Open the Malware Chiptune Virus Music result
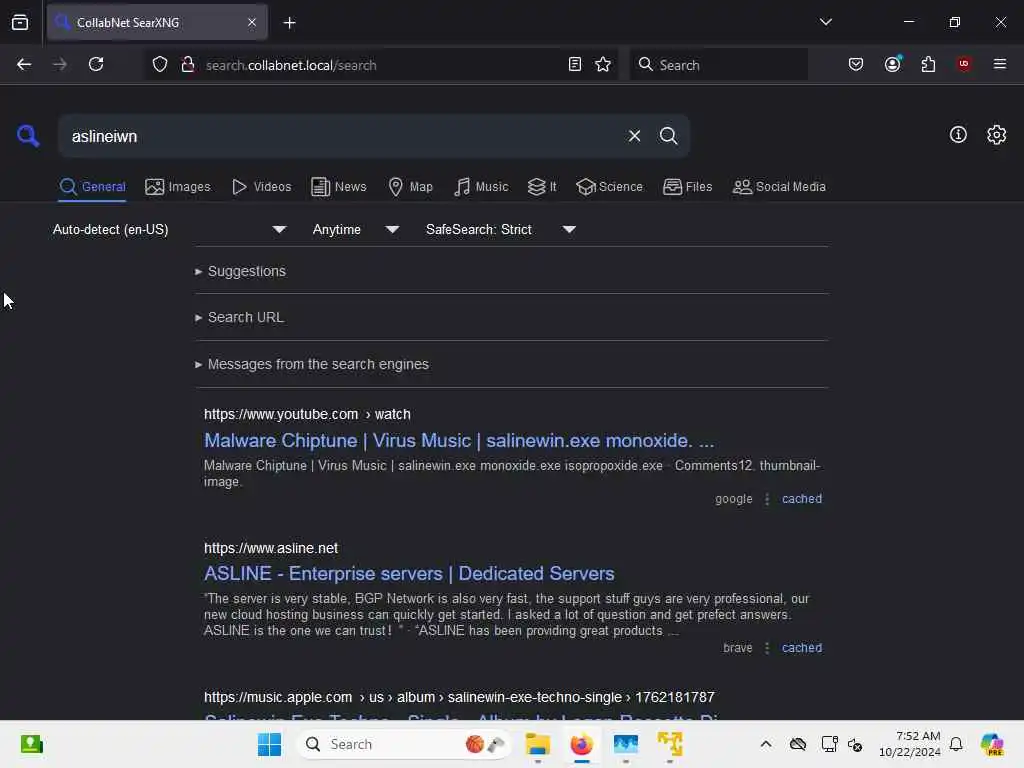 pyautogui.click(x=458, y=441)
